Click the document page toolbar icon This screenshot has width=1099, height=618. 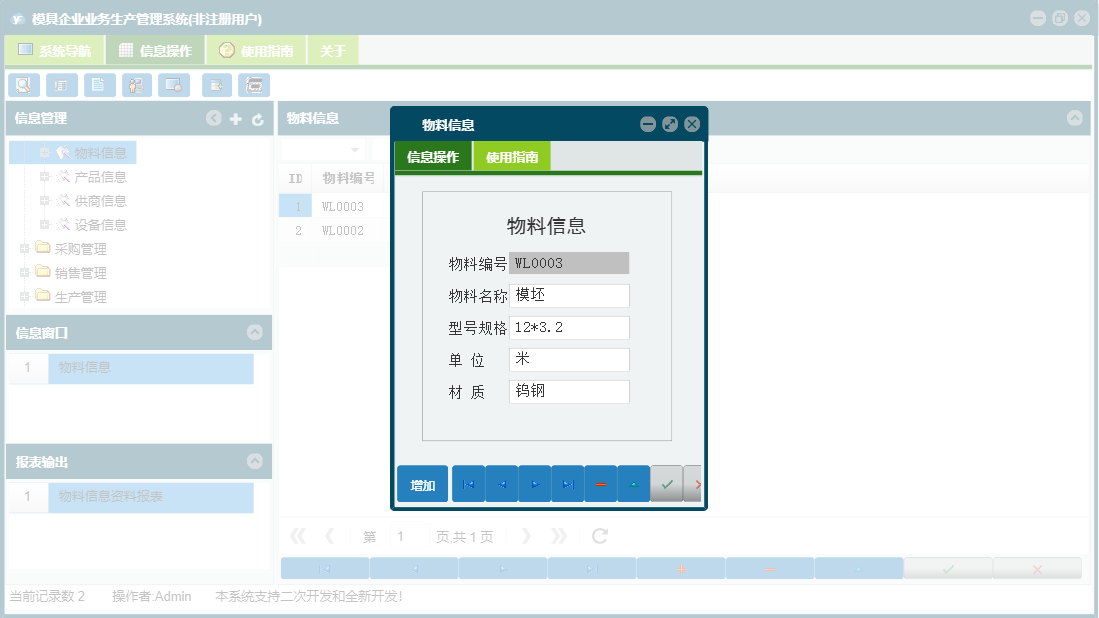pyautogui.click(x=100, y=85)
